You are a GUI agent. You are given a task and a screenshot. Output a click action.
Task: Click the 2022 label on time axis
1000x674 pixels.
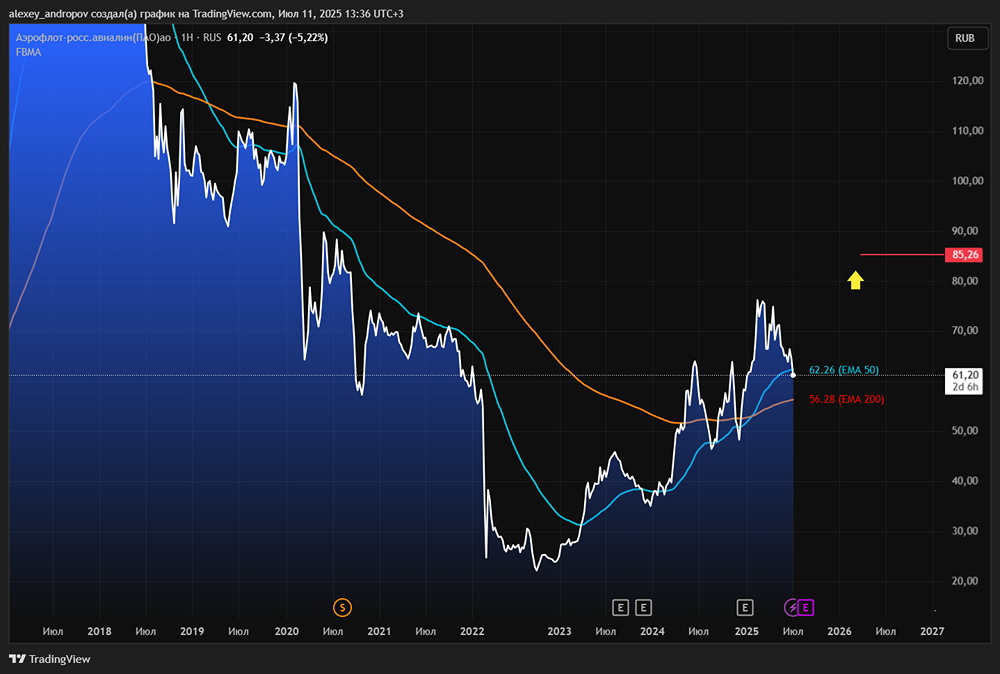(x=472, y=631)
